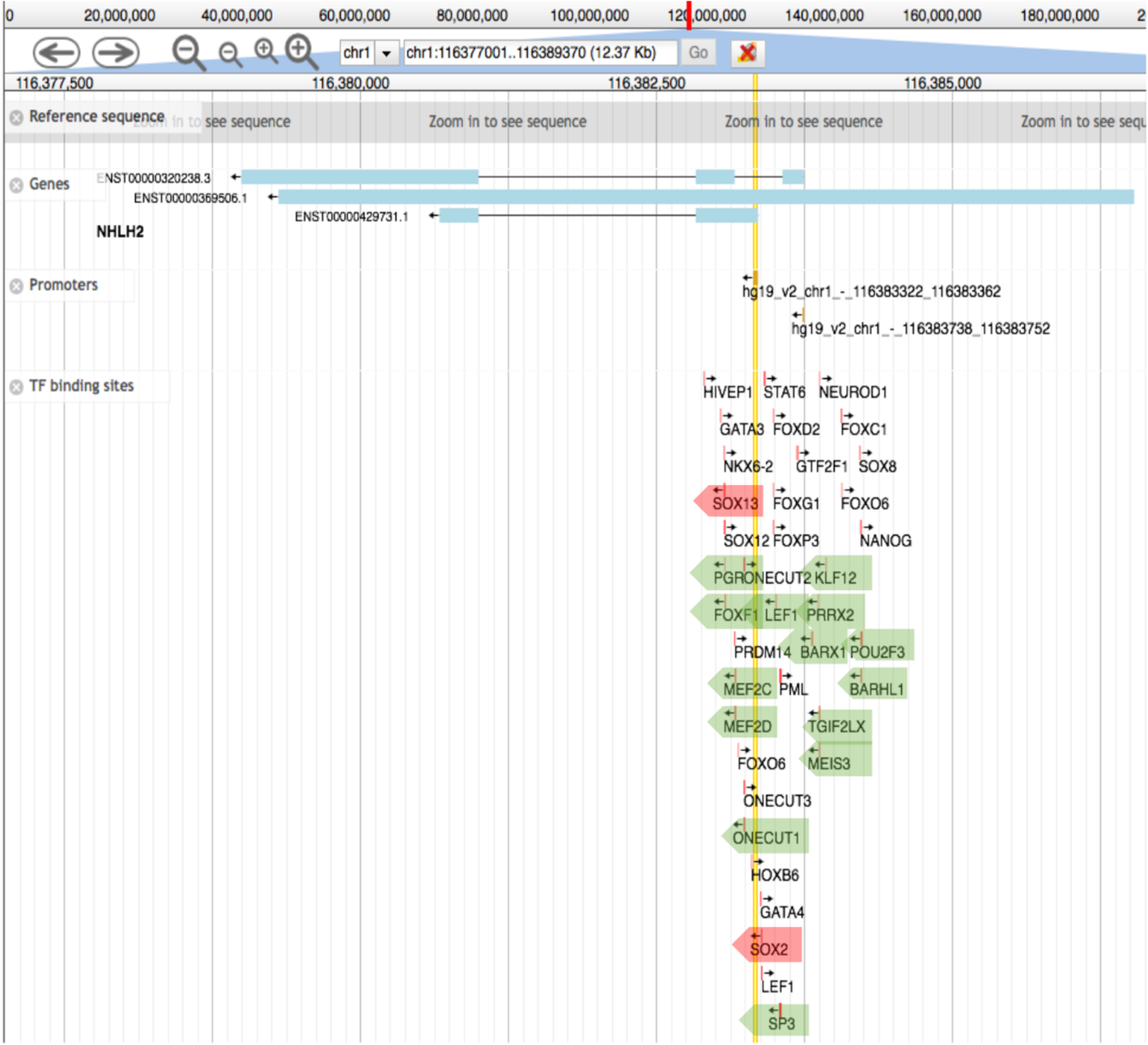Image resolution: width=1148 pixels, height=1045 pixels.
Task: Click the red position marker on the overview scale
Action: (x=689, y=15)
